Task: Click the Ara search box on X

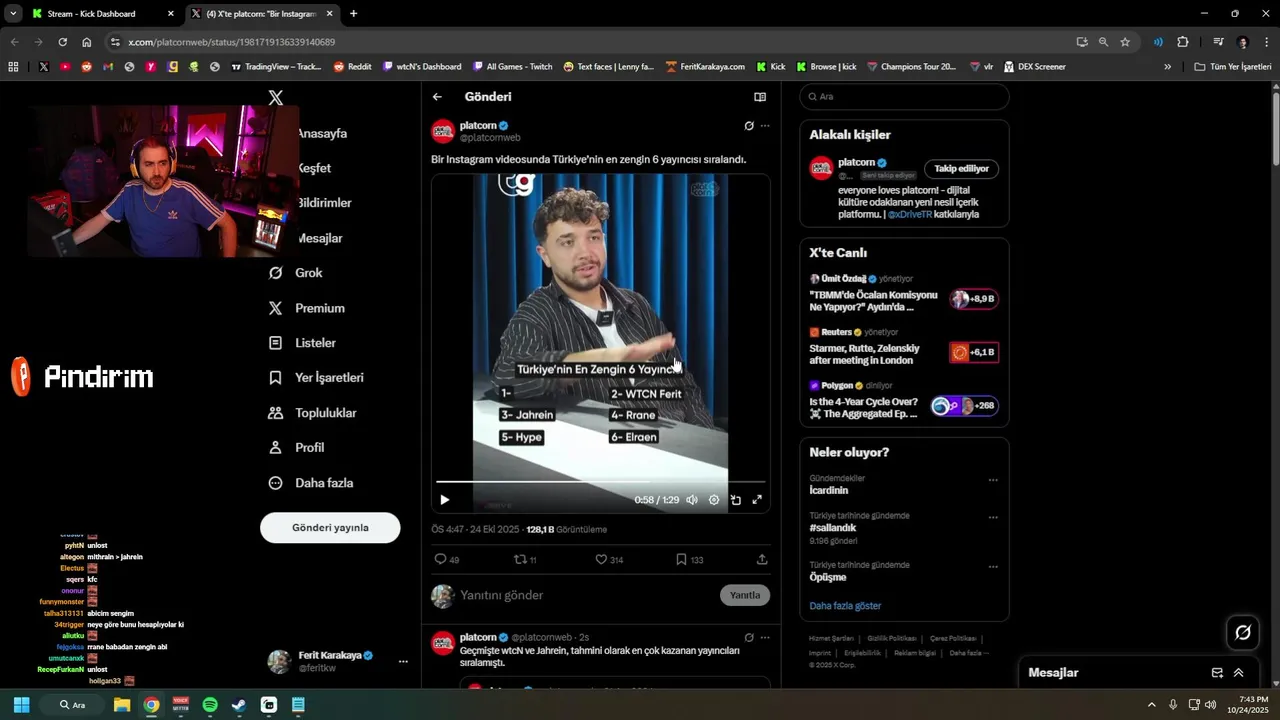Action: click(x=904, y=97)
